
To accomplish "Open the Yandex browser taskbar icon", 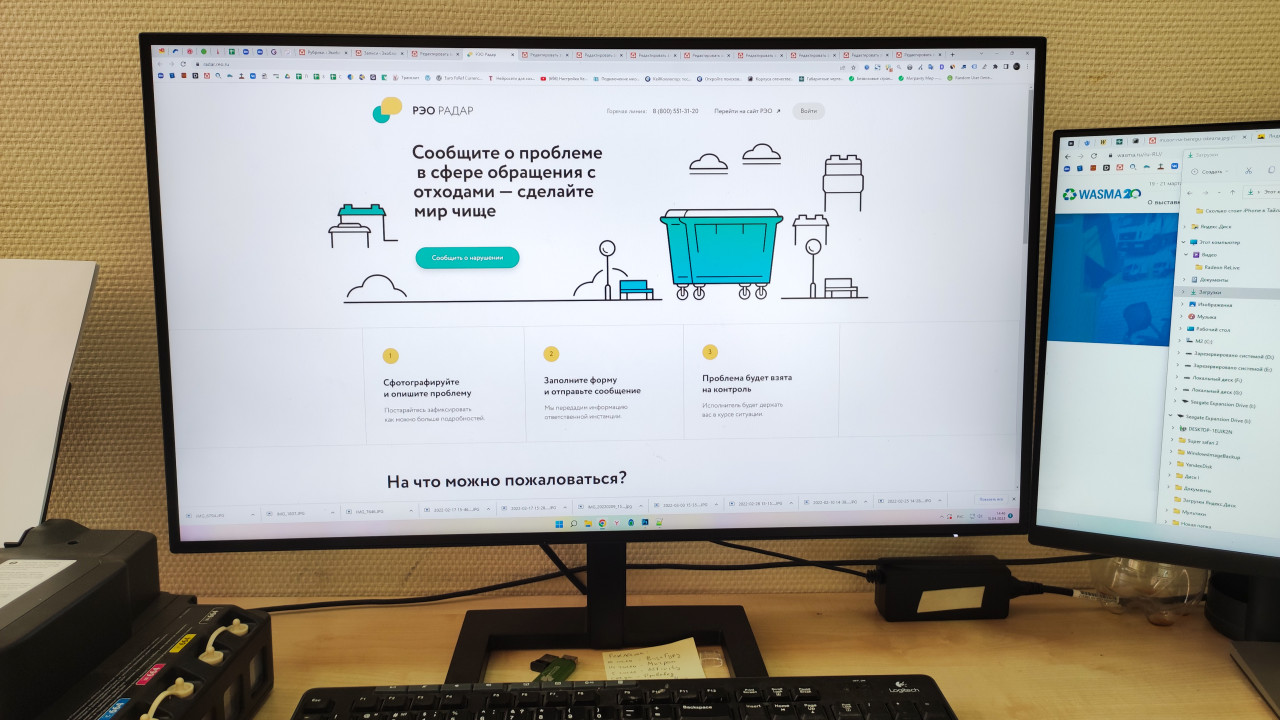I will (x=616, y=523).
